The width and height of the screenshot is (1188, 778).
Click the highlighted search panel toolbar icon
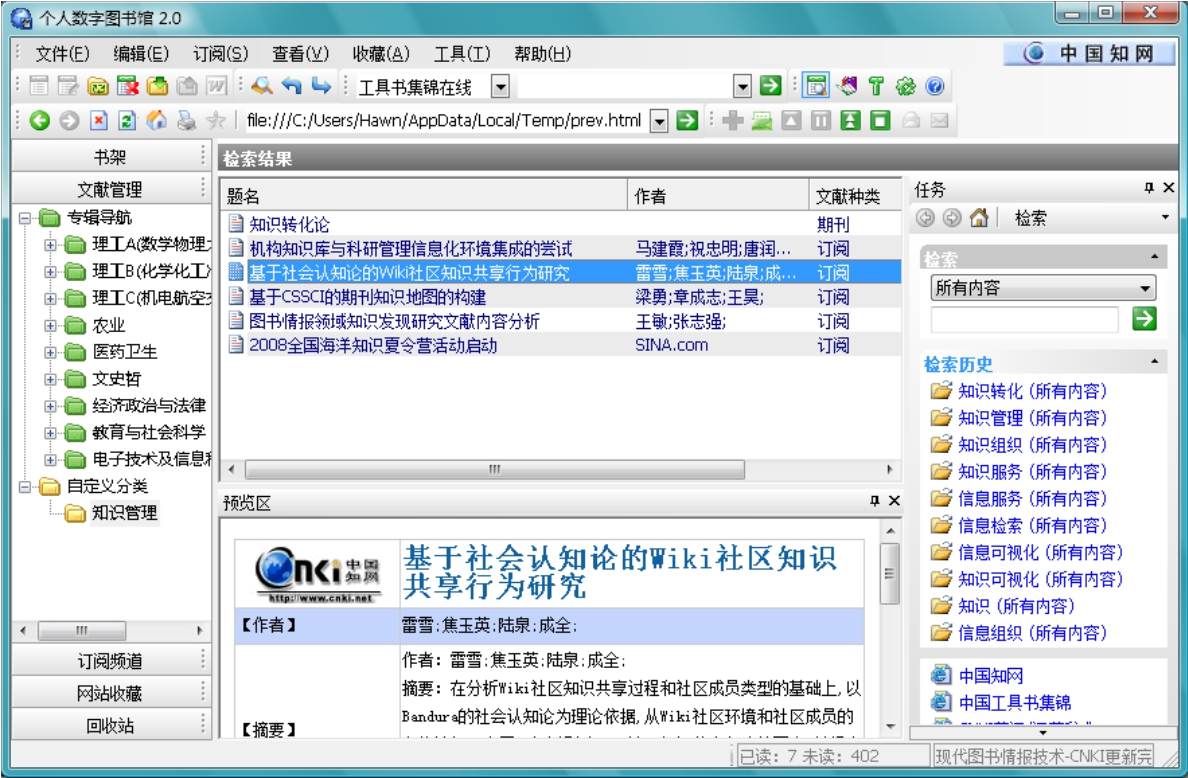(816, 86)
